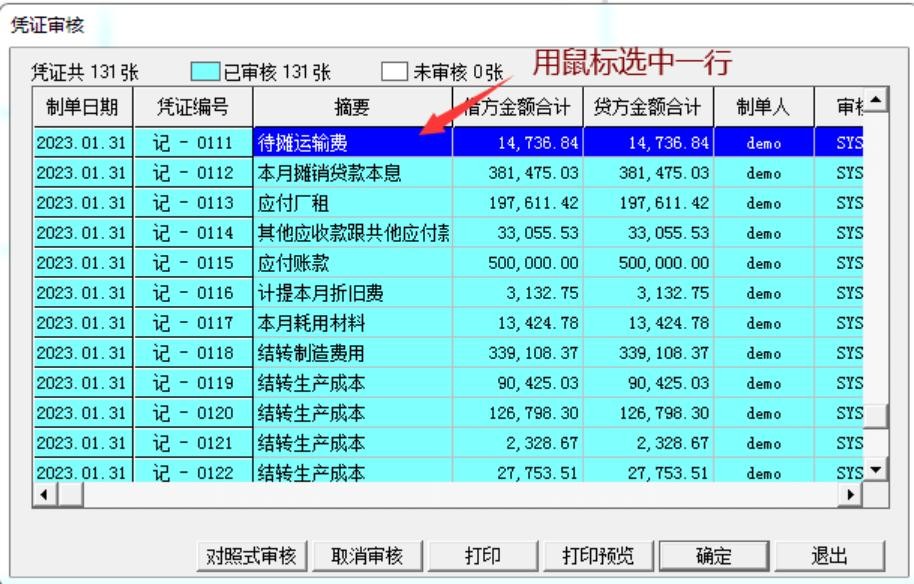Open 打印预览 print preview
Image resolution: width=914 pixels, height=584 pixels.
click(x=598, y=556)
